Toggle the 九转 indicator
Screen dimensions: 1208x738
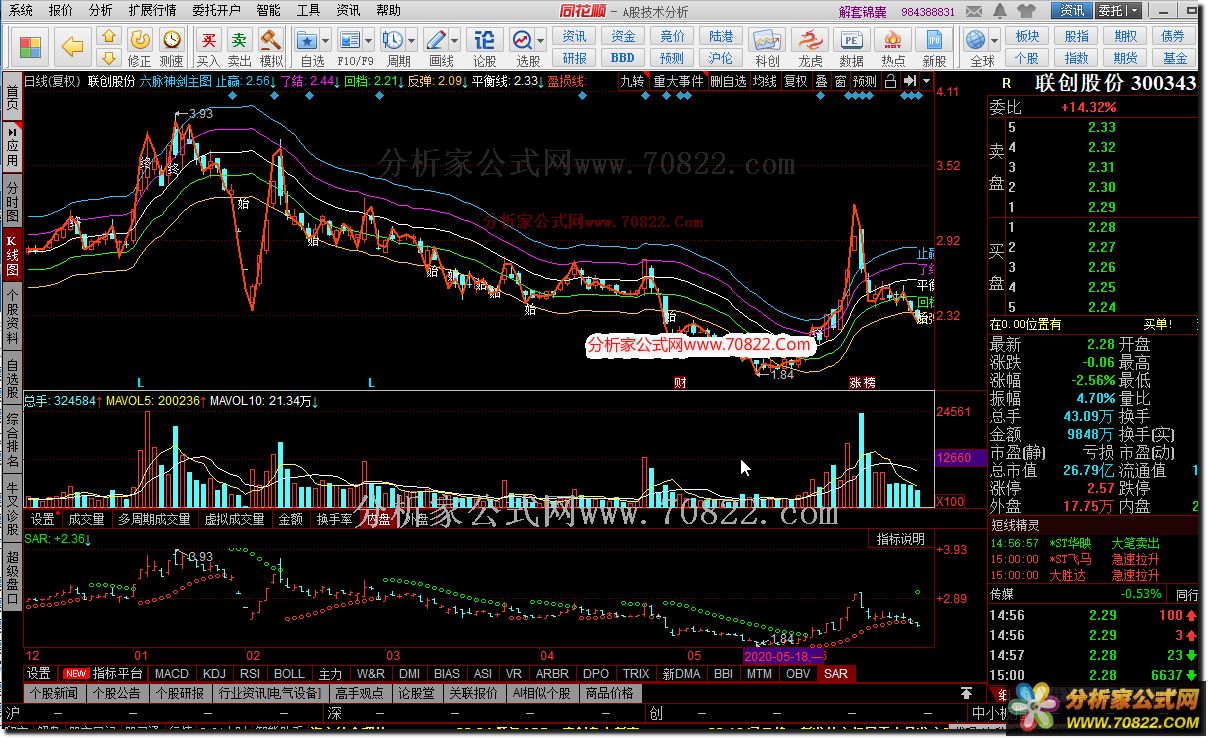pyautogui.click(x=632, y=81)
